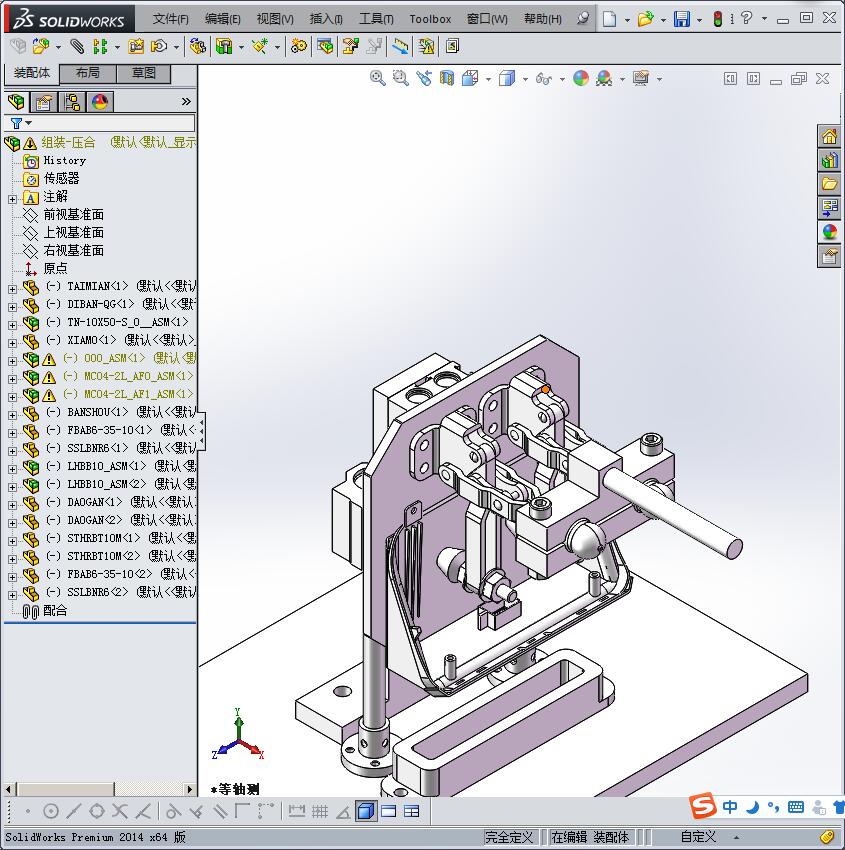Expand the DIBAN-QG<1> tree node
845x850 pixels.
point(12,307)
